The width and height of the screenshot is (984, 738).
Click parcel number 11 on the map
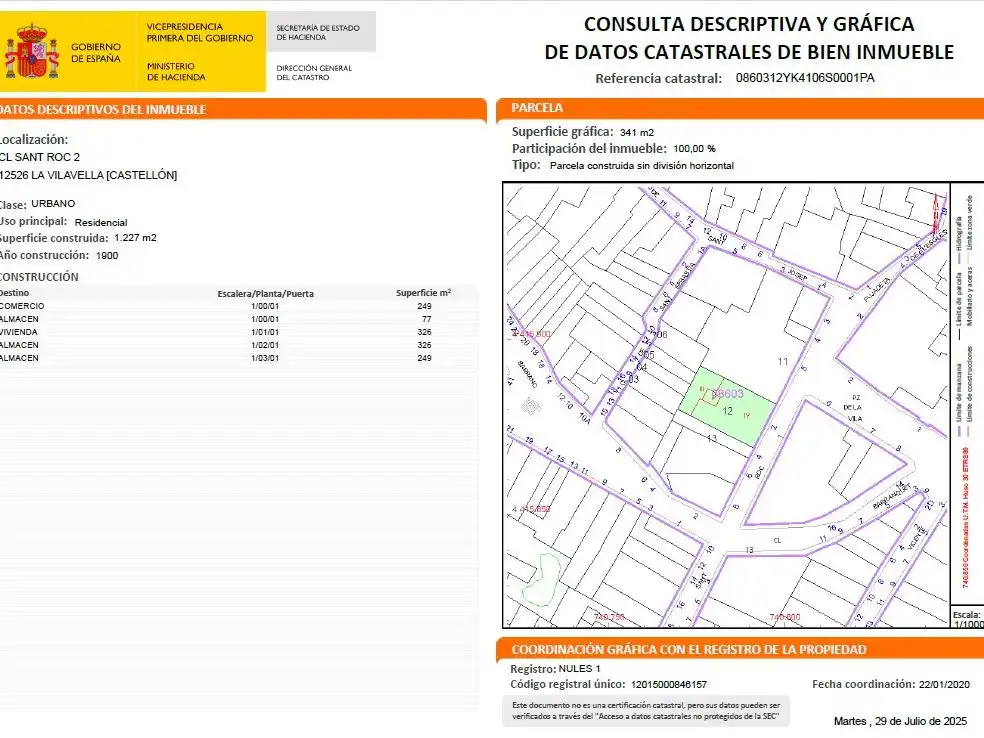(x=783, y=361)
